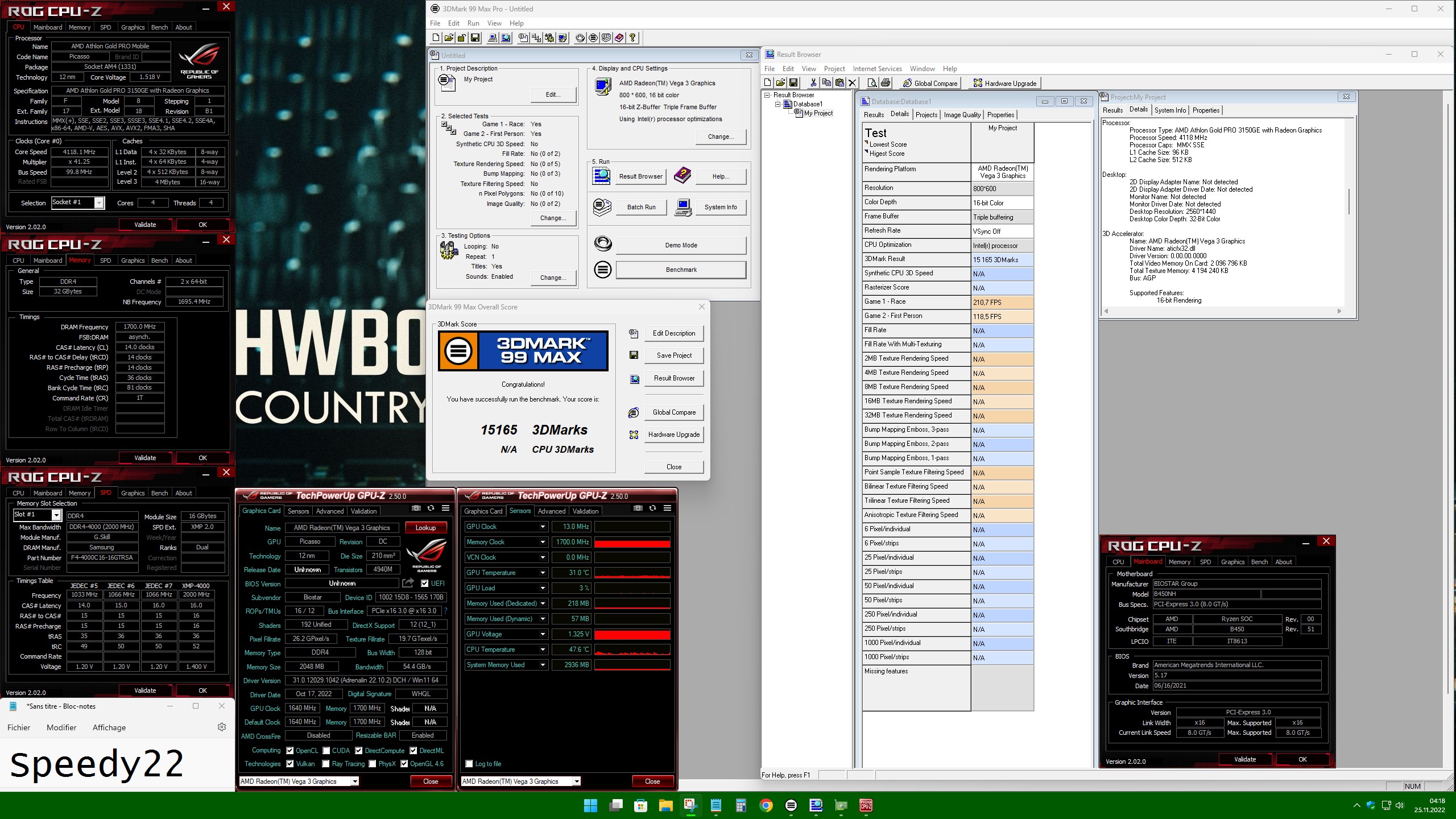The width and height of the screenshot is (1456, 819).
Task: Open ROG CPU-Z from the taskbar
Action: click(866, 805)
